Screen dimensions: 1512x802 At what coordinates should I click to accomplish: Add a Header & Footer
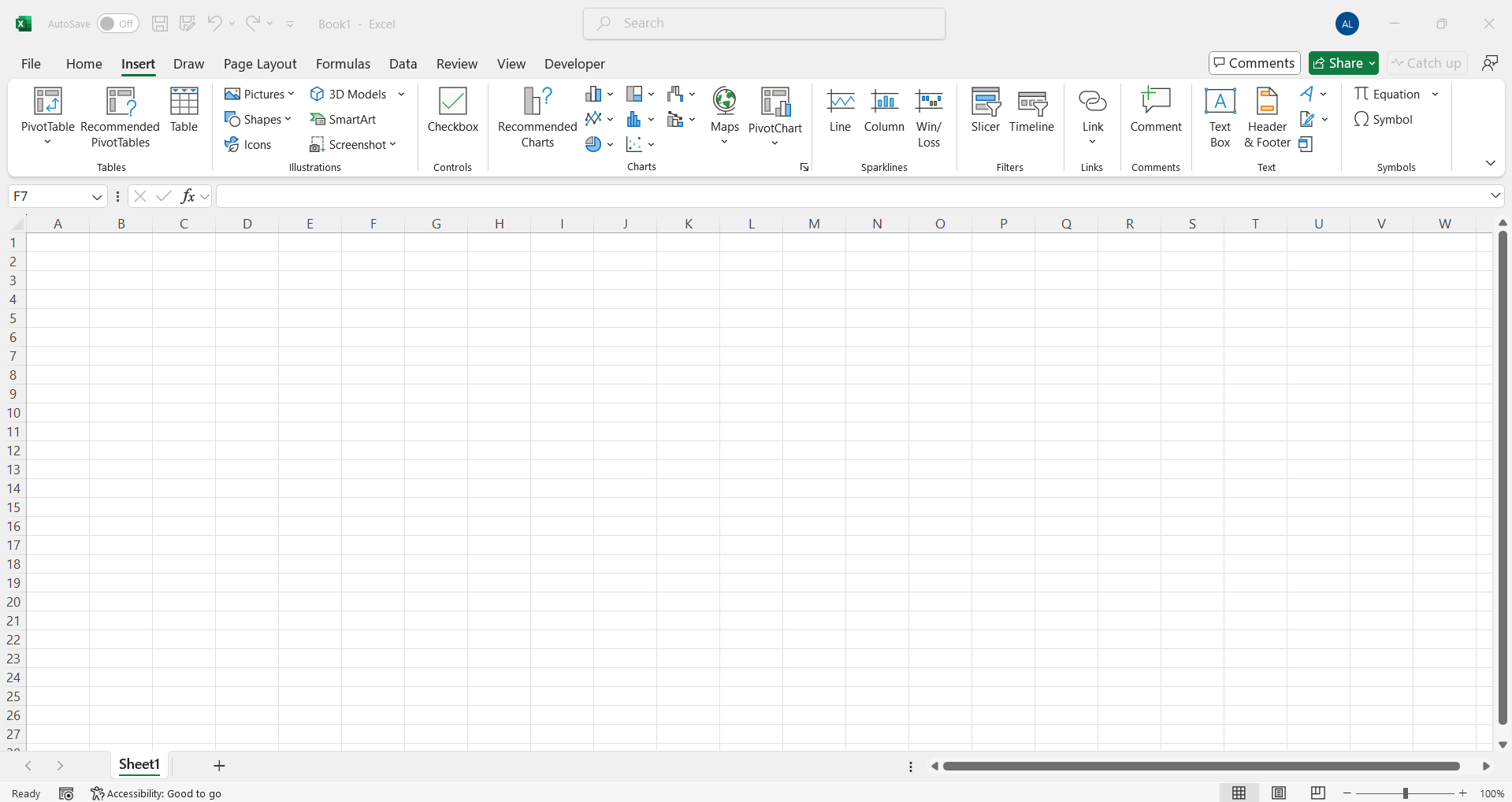[x=1267, y=117]
